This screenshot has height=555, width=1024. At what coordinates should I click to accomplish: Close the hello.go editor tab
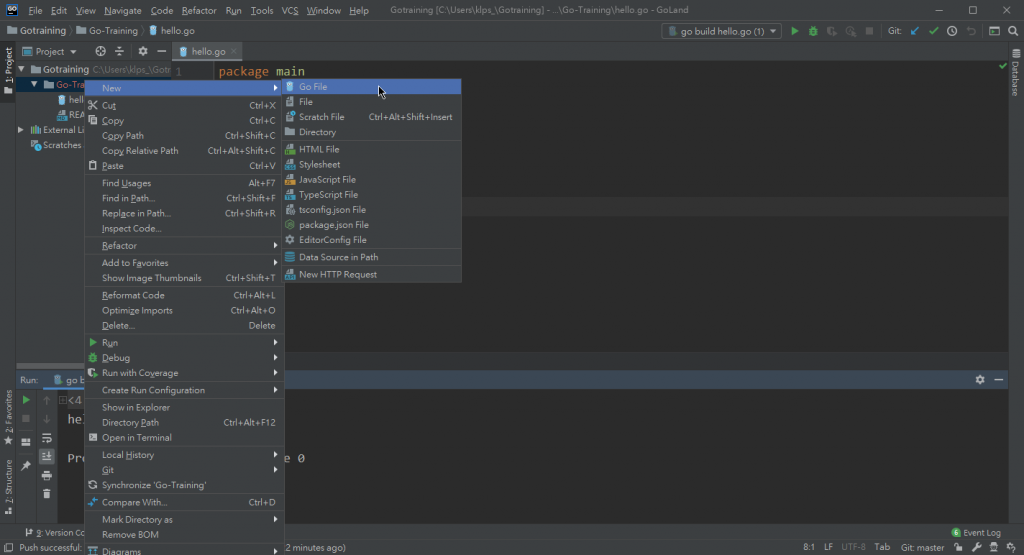click(x=234, y=52)
